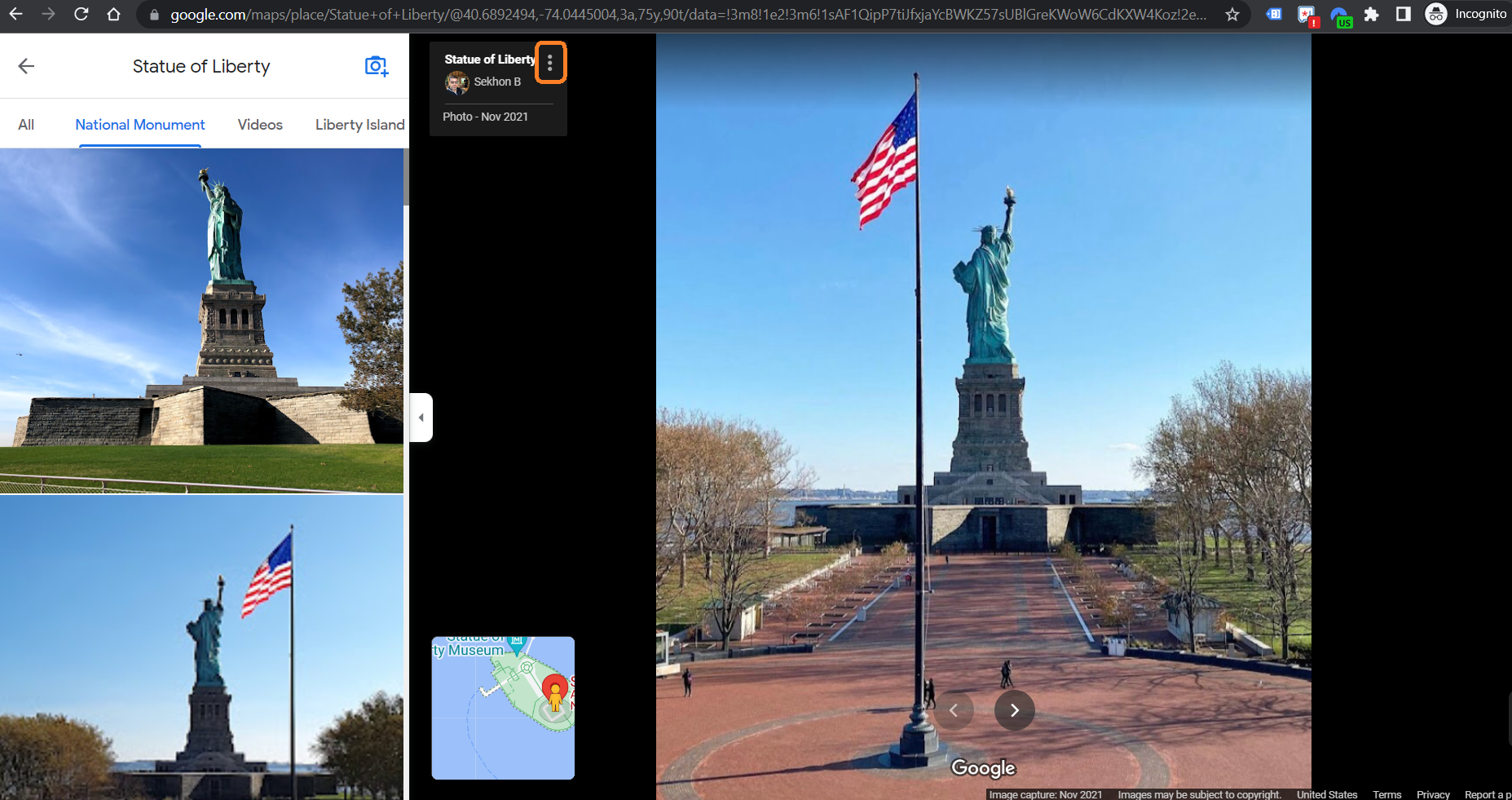Click the Terms link at the bottom
This screenshot has height=800, width=1512.
(x=1386, y=793)
